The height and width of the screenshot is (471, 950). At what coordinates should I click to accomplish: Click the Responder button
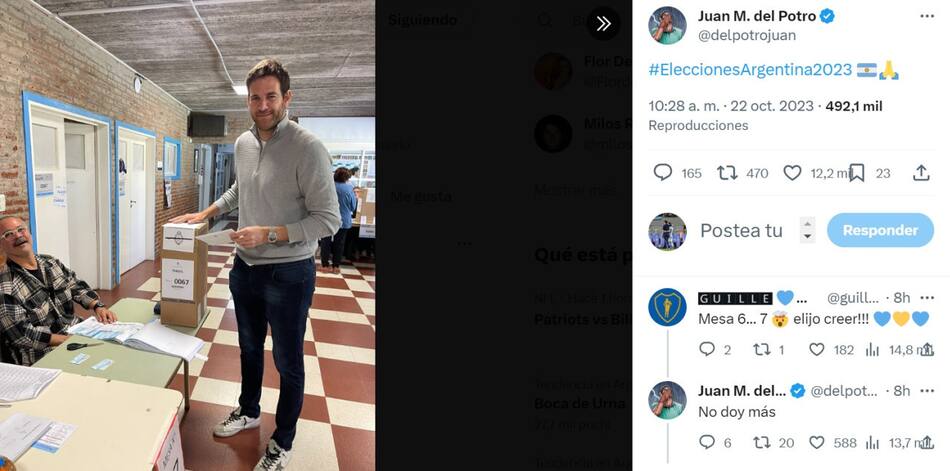(x=880, y=230)
